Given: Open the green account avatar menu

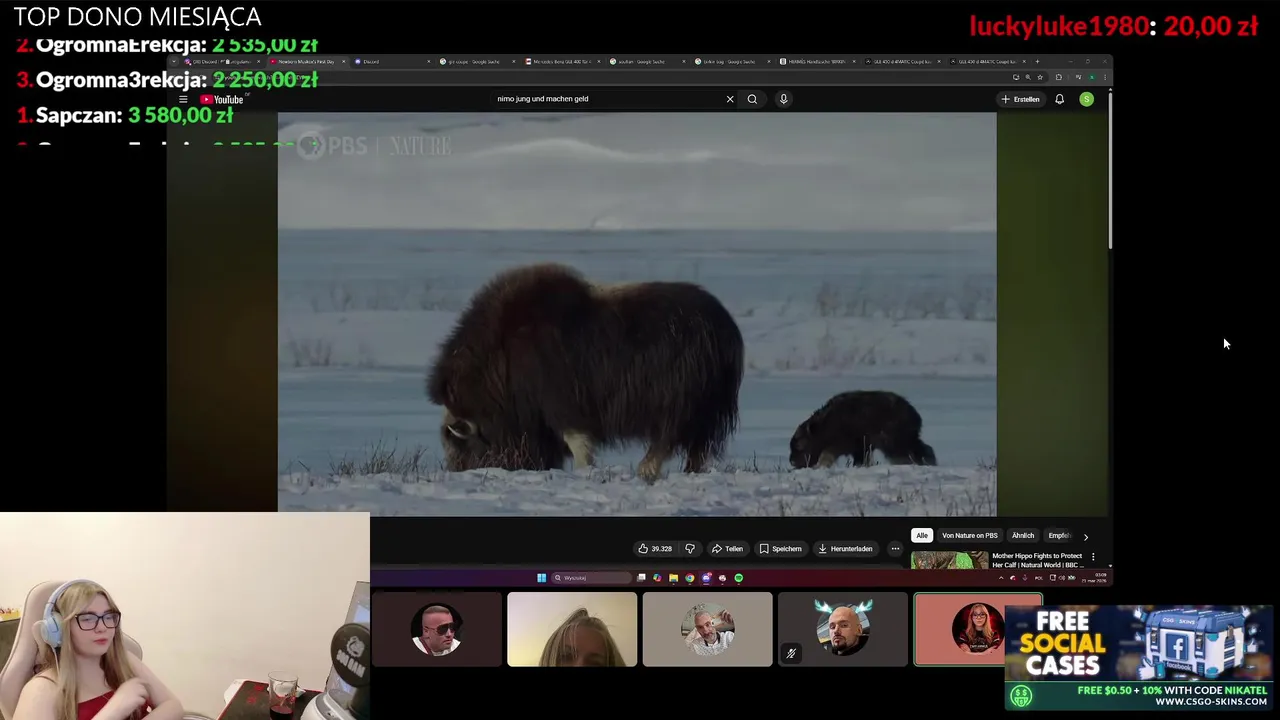Looking at the screenshot, I should (x=1086, y=99).
